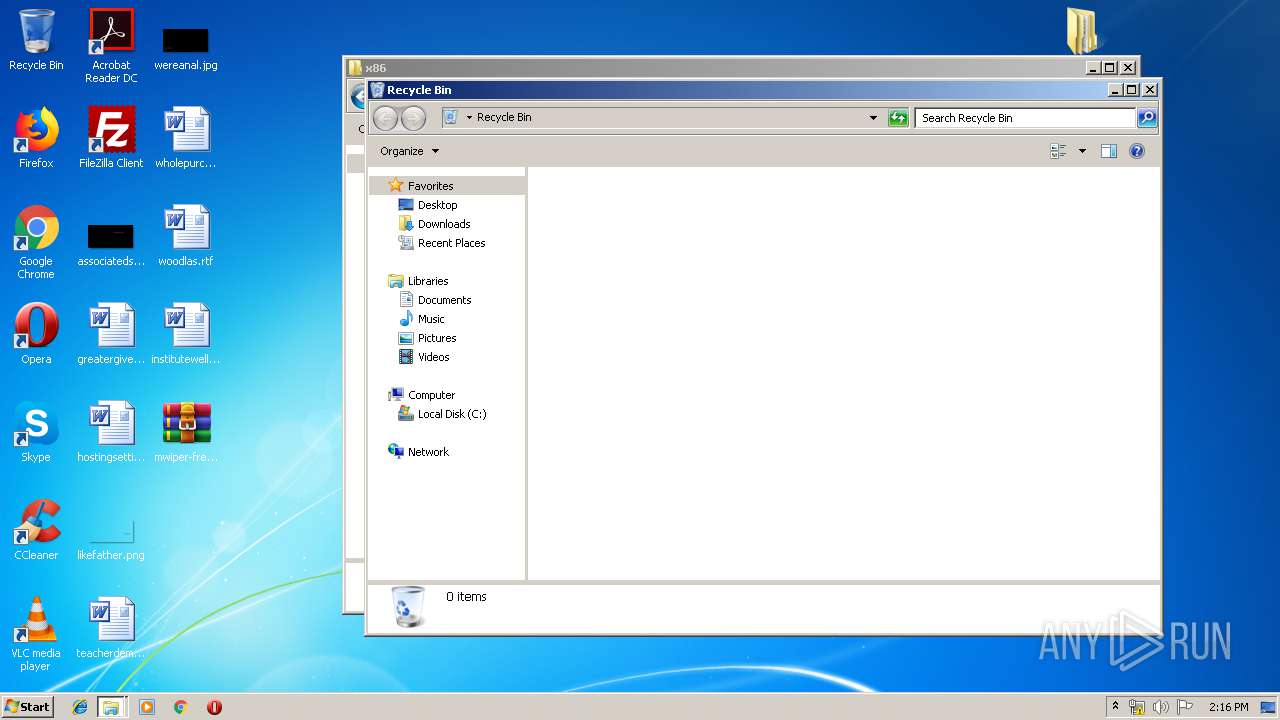Click the Start button
Image resolution: width=1280 pixels, height=720 pixels.
click(27, 707)
